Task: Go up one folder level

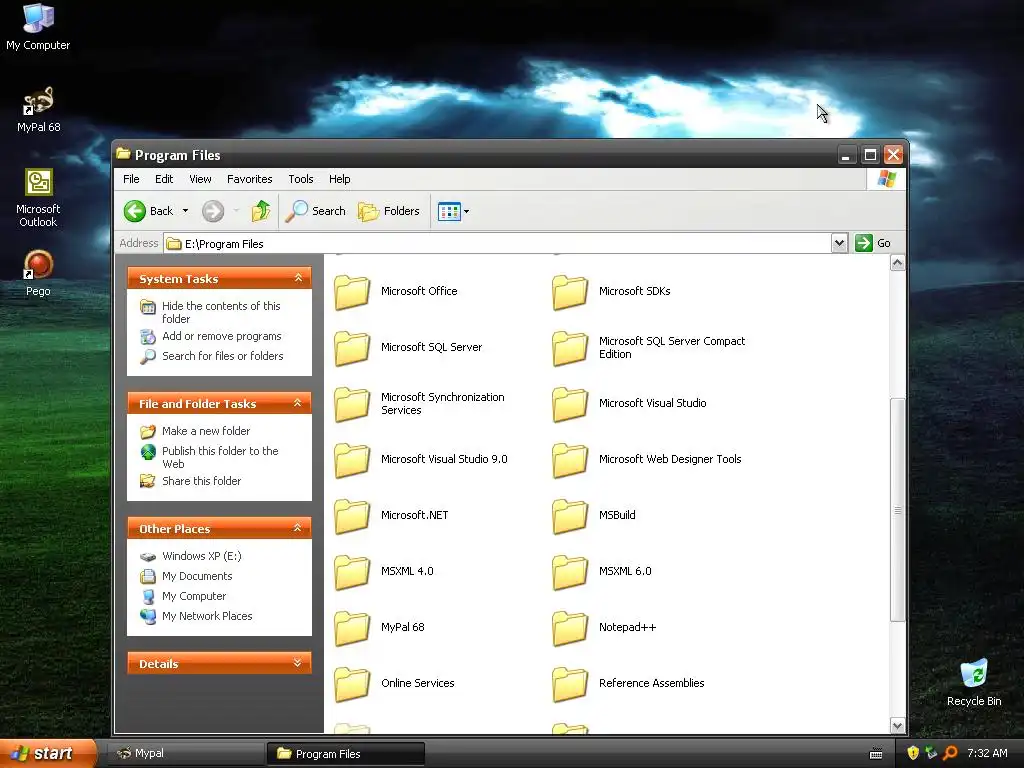Action: click(x=261, y=211)
